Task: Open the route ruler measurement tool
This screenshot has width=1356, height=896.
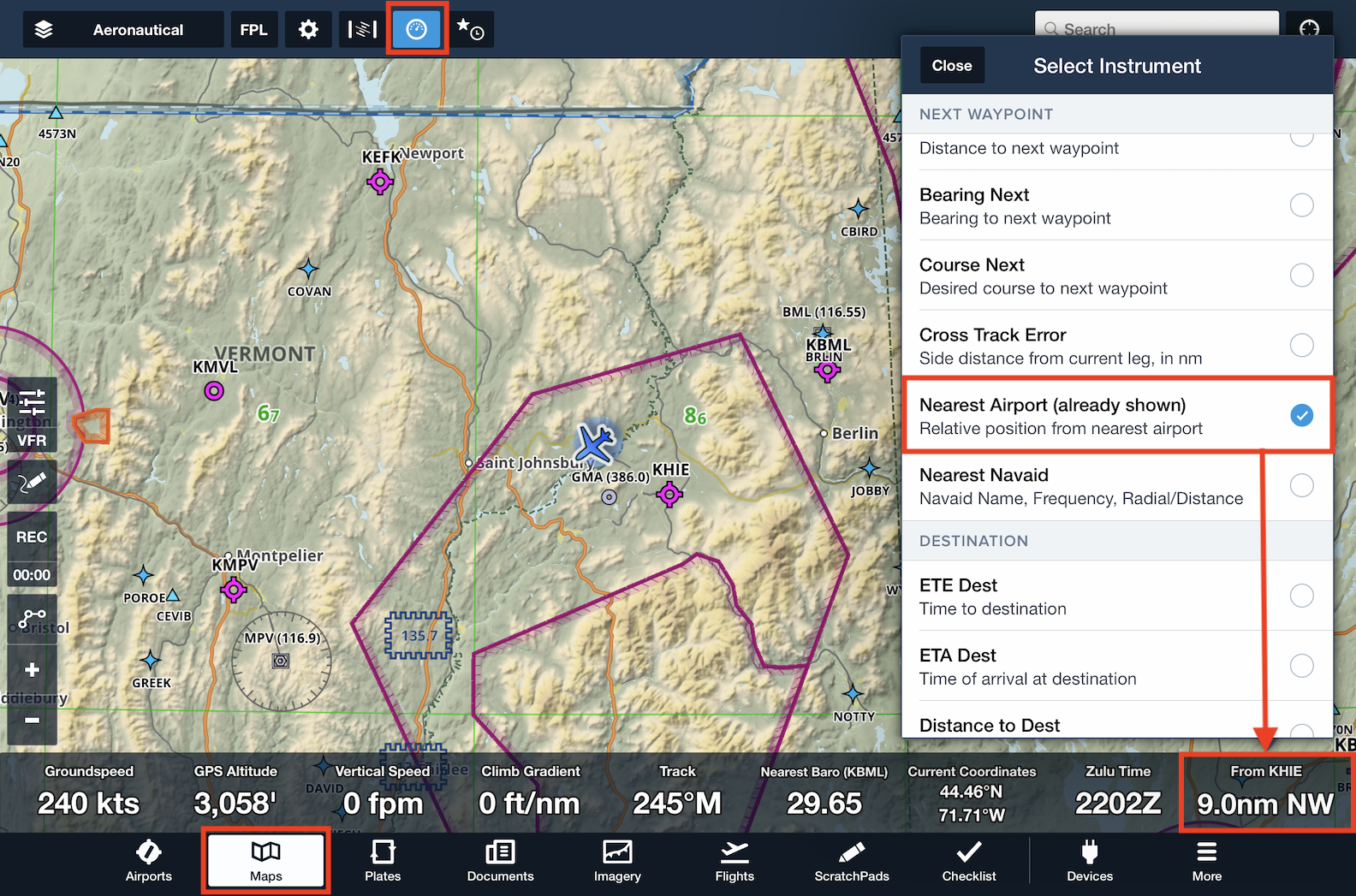Action: pos(33,618)
